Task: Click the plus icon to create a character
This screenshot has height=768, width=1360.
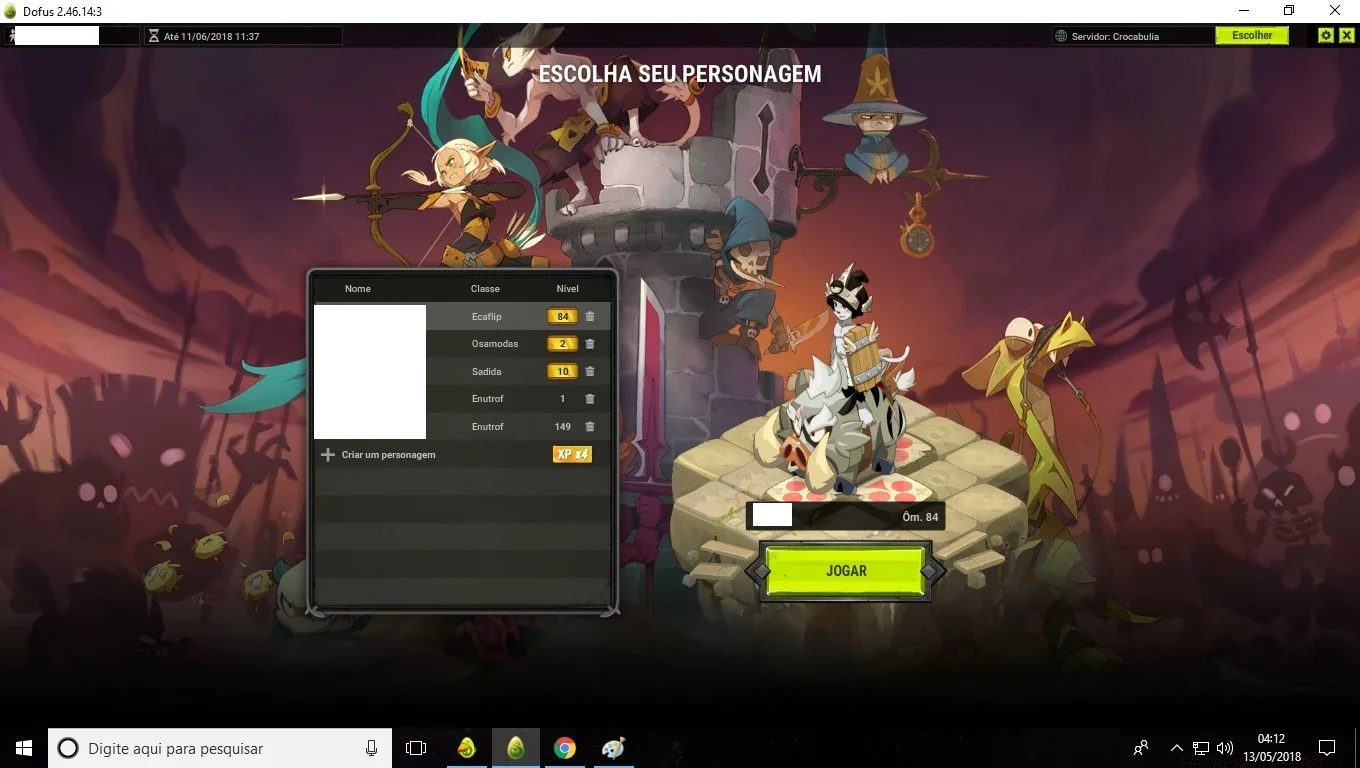Action: click(327, 455)
